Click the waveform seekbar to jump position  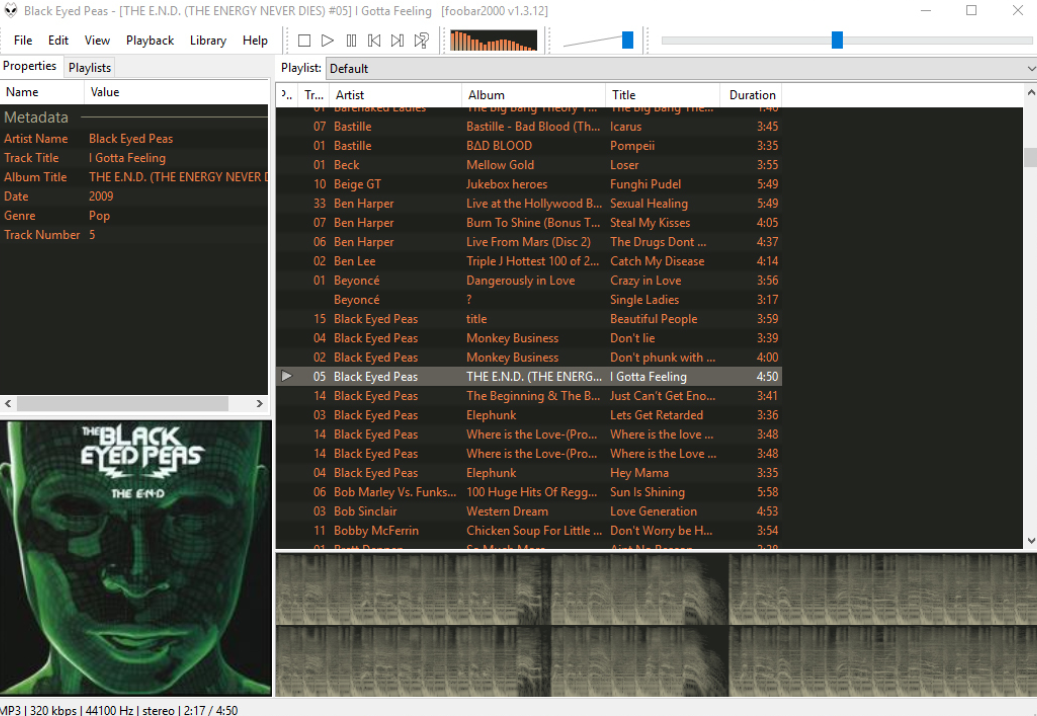click(656, 625)
